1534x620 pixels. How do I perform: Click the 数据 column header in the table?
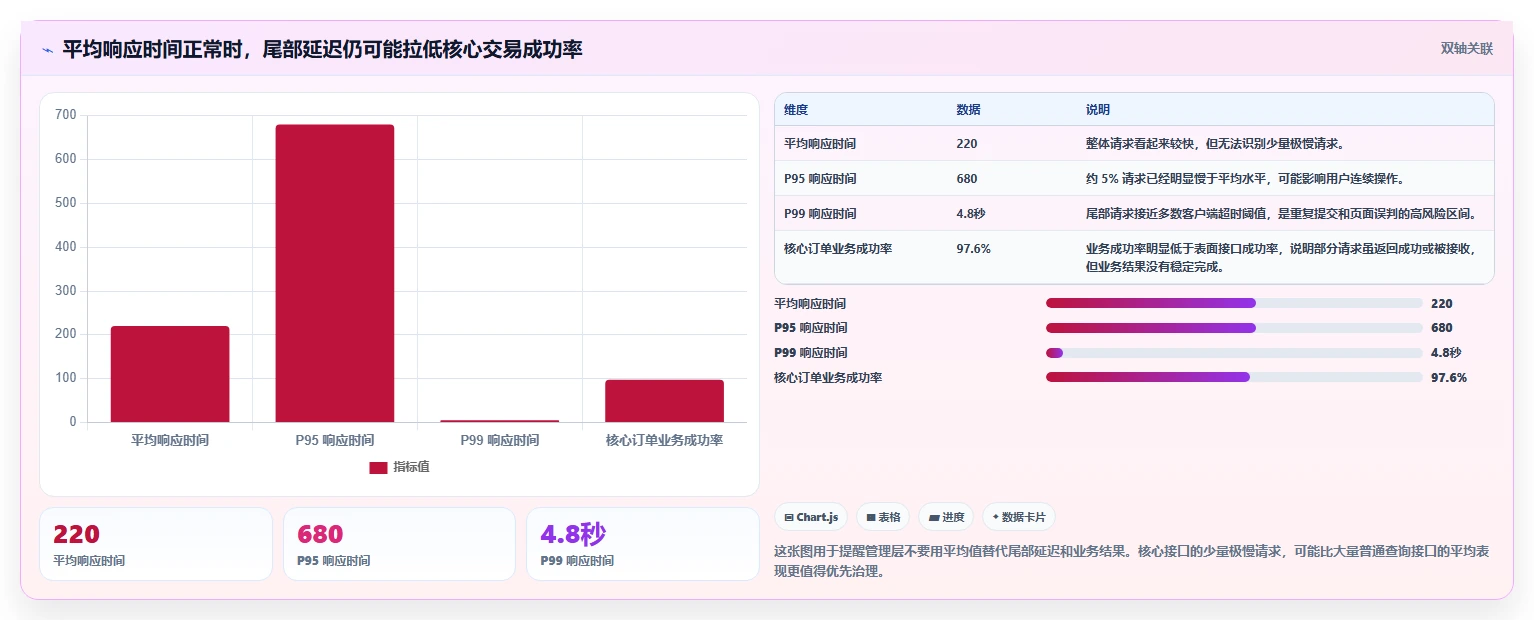coord(968,109)
